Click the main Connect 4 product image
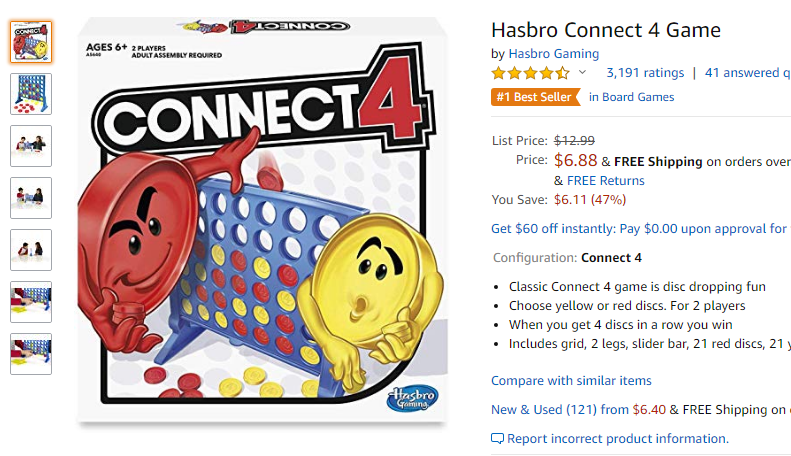 [262, 220]
